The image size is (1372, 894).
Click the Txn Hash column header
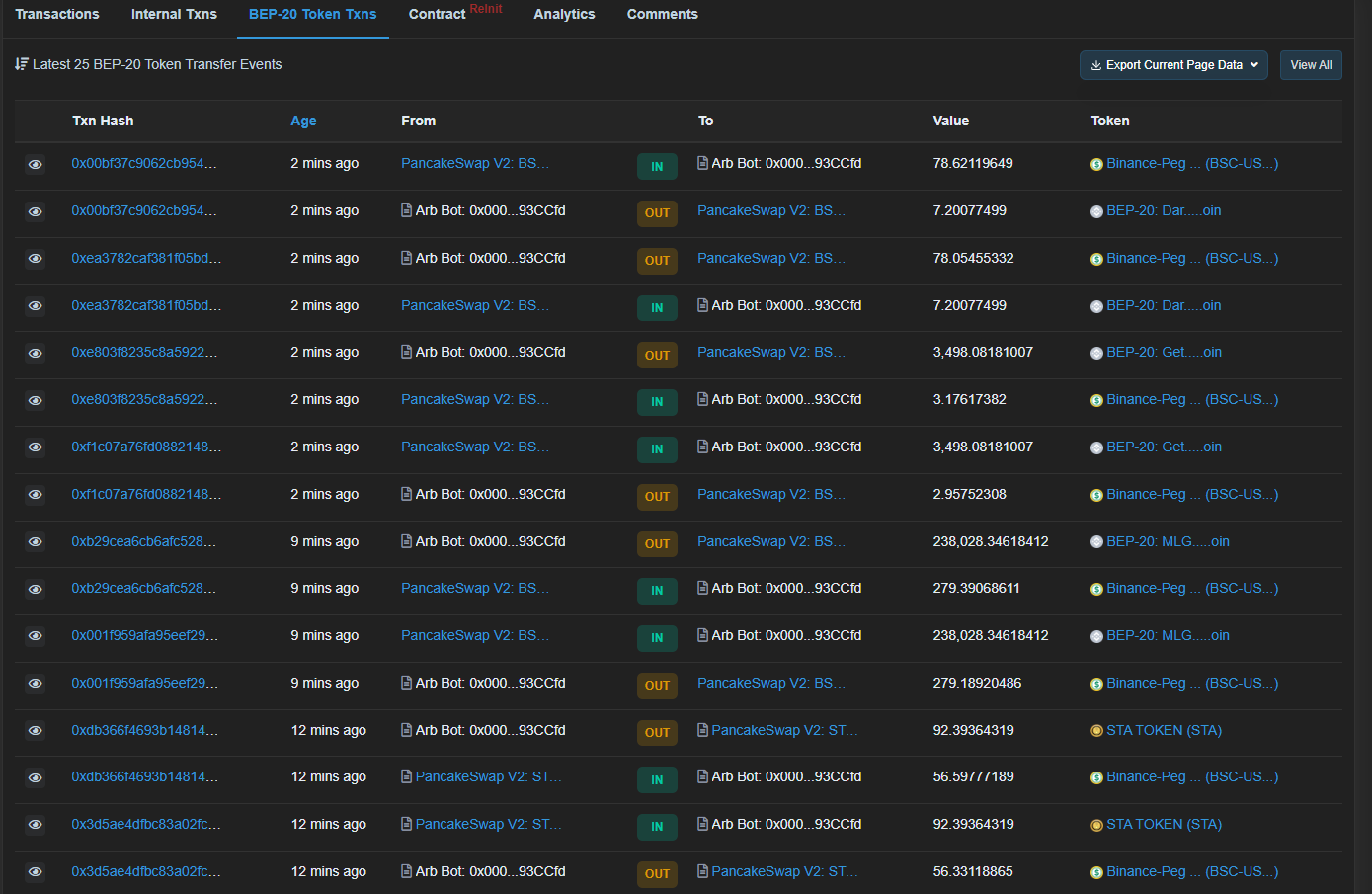click(103, 121)
